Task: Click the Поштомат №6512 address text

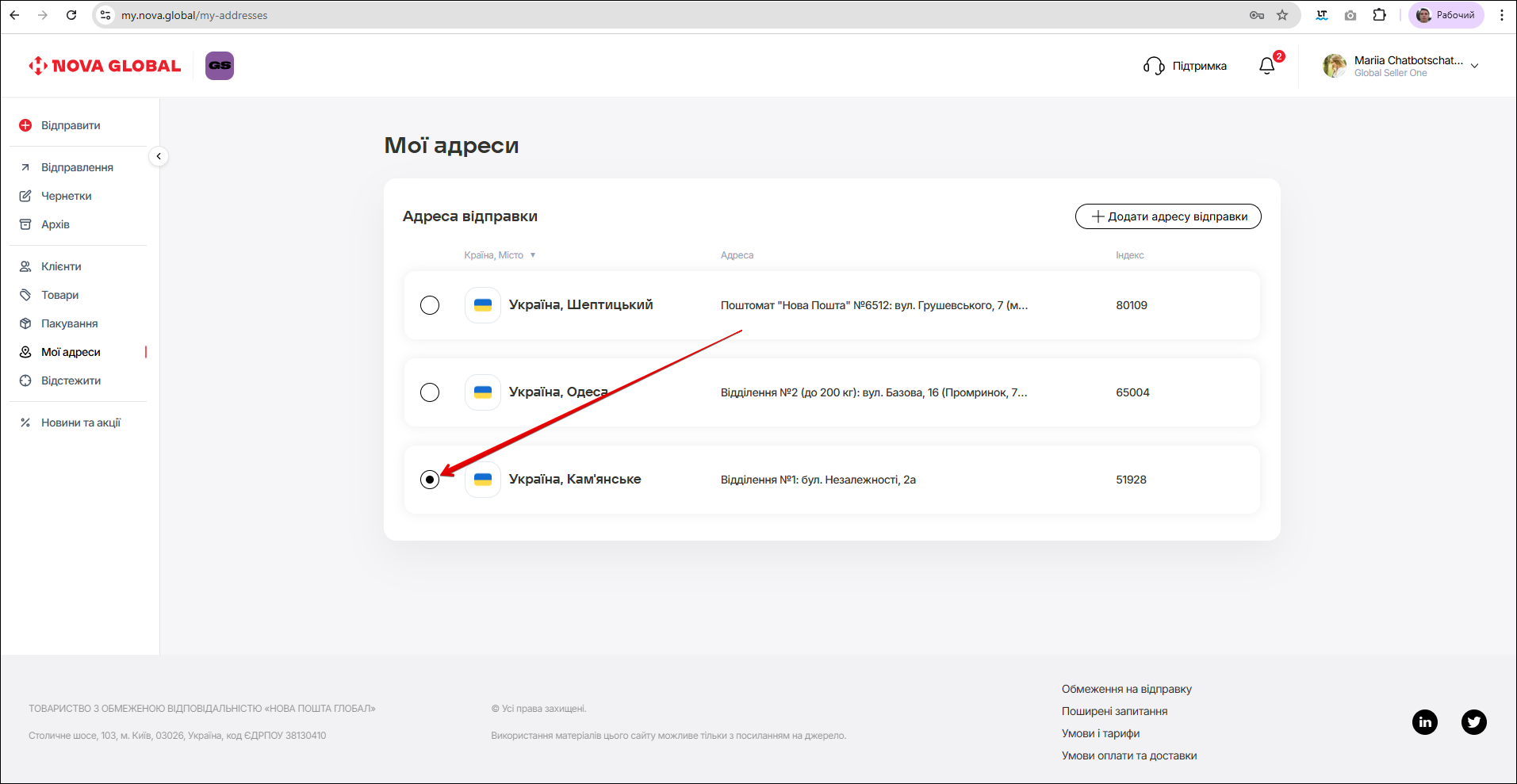Action: [874, 305]
